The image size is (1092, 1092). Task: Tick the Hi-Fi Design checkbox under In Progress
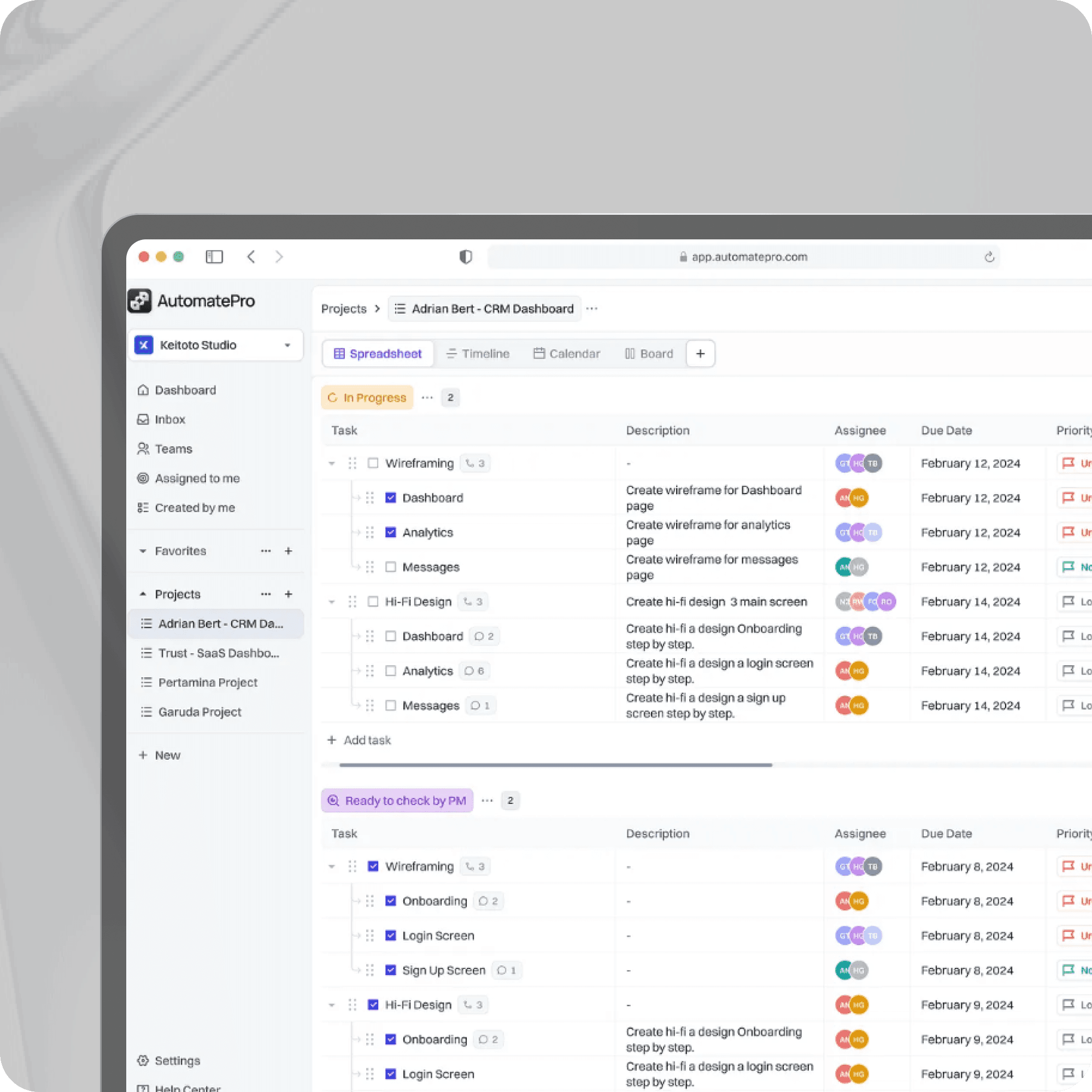click(373, 601)
